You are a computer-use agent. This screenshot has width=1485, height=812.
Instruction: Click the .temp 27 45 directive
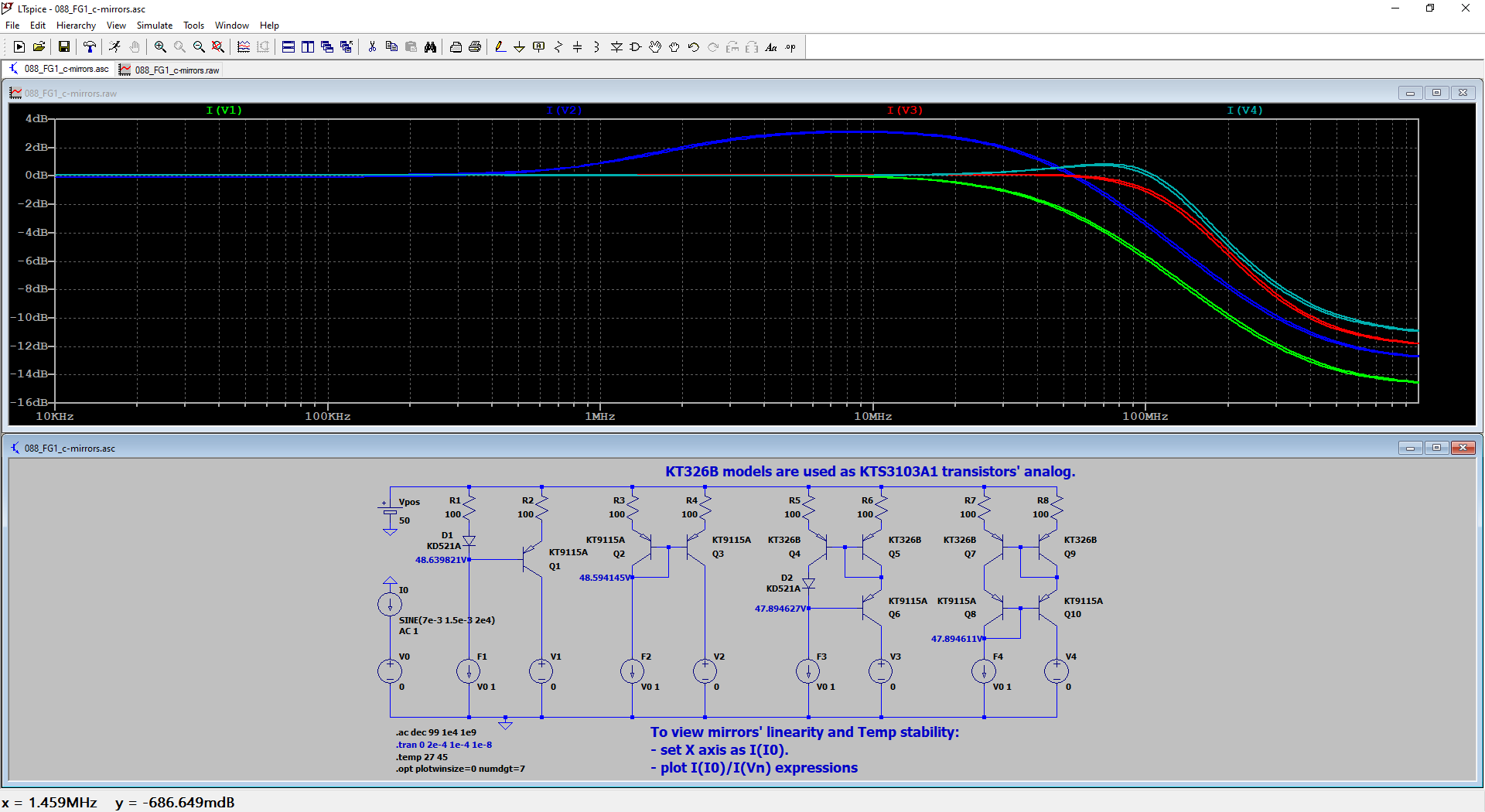click(x=422, y=757)
